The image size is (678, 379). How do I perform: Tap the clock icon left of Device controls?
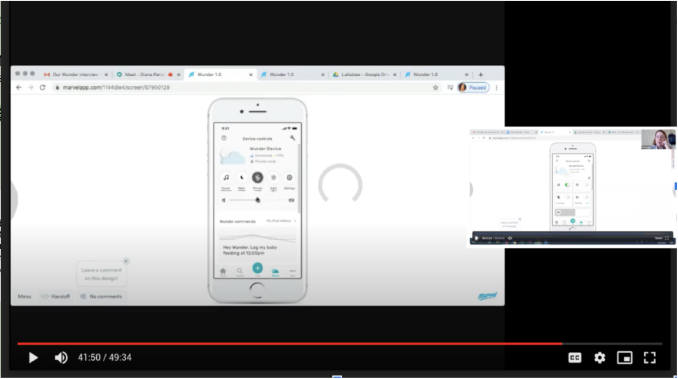coord(224,138)
